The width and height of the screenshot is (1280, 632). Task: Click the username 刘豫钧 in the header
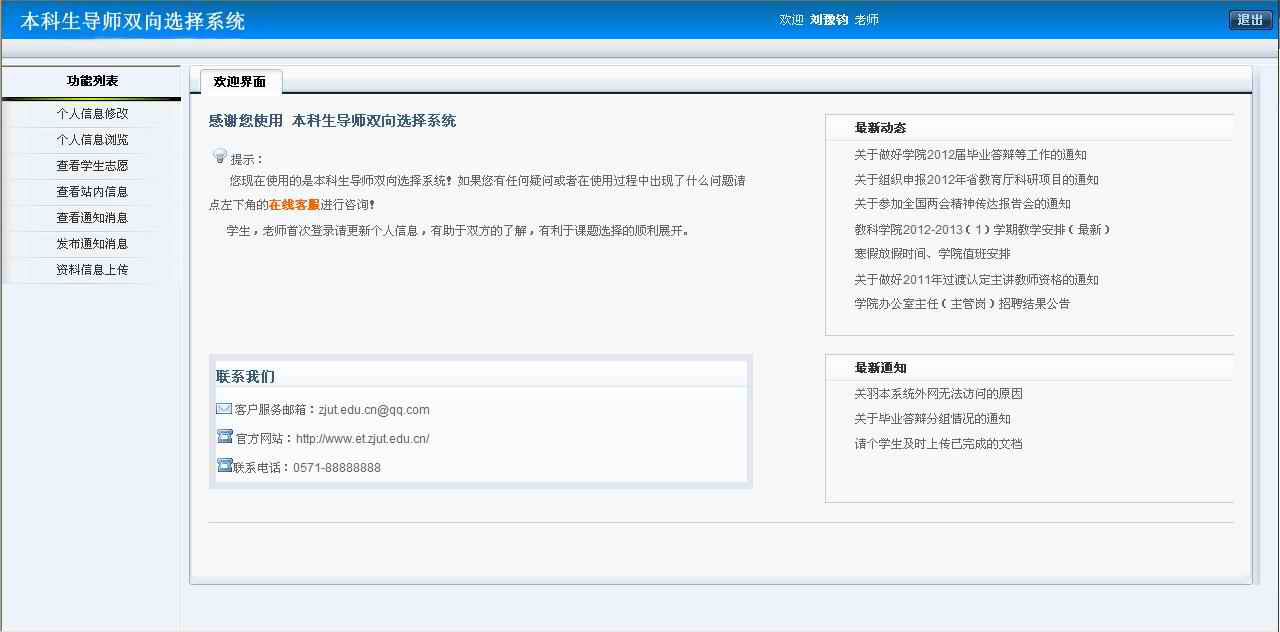tap(828, 20)
